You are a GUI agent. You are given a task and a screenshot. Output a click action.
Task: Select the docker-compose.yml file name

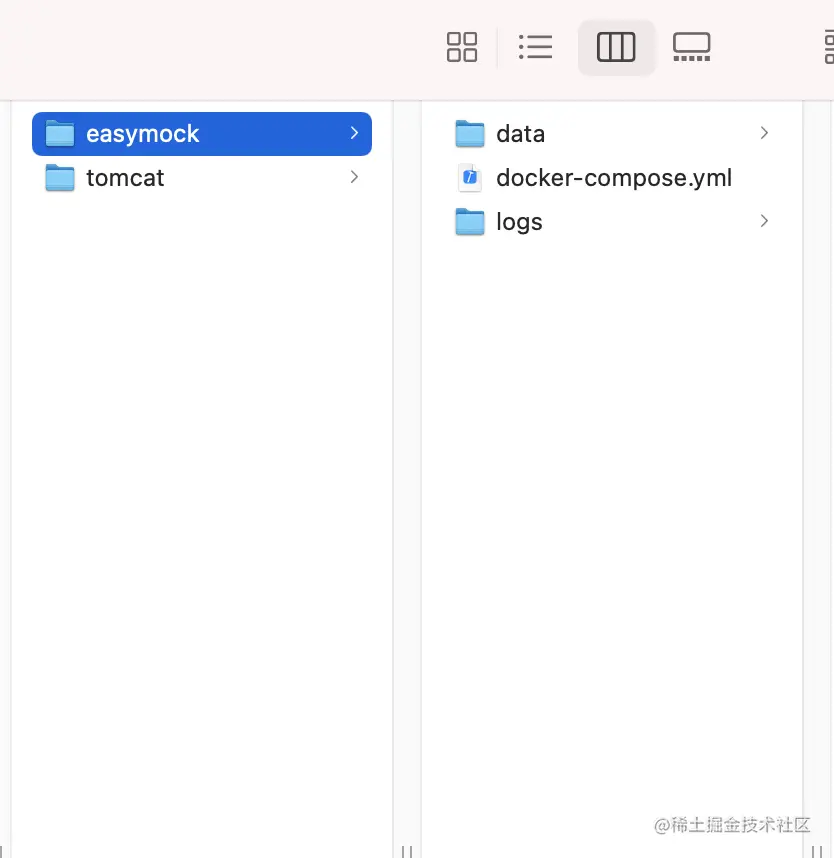[x=613, y=178]
